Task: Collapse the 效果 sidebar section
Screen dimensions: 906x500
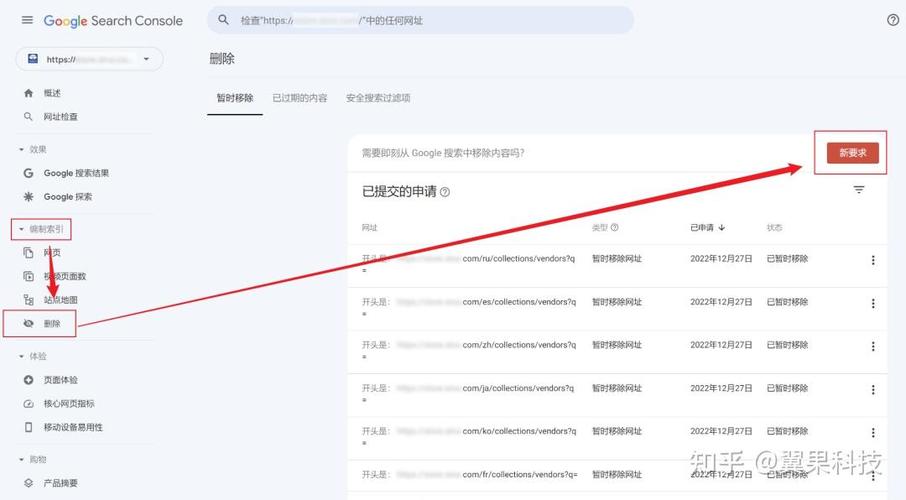Action: click(x=21, y=150)
